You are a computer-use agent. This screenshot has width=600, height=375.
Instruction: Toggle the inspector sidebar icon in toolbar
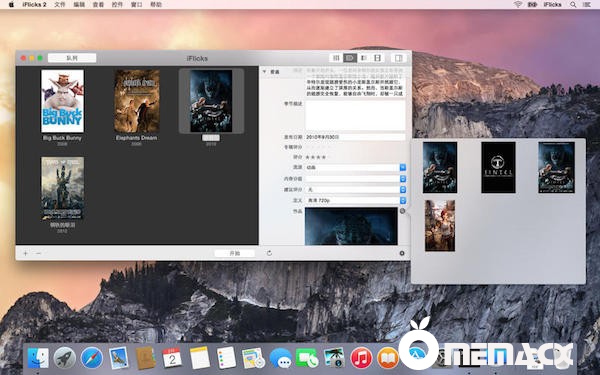click(398, 58)
